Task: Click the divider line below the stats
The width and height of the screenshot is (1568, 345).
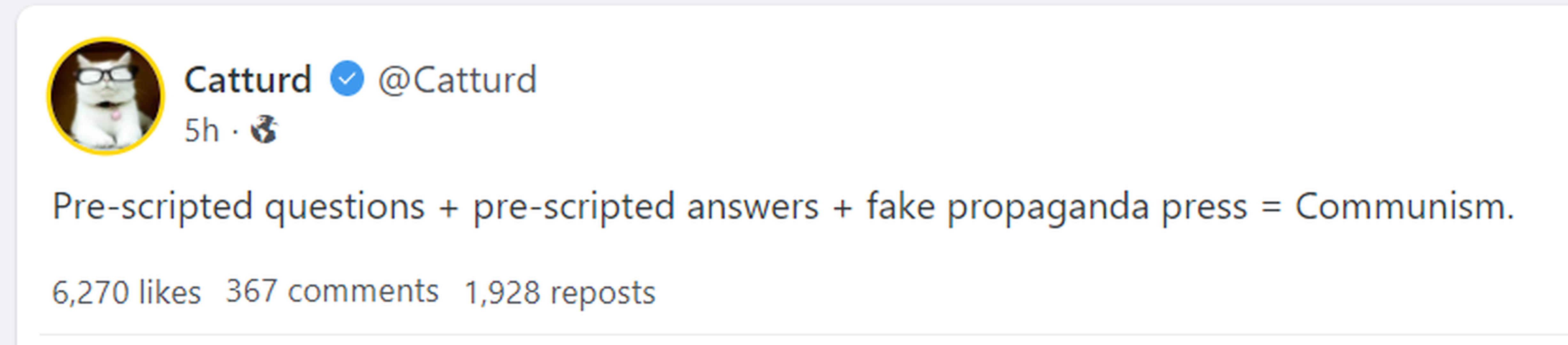Action: (x=791, y=333)
